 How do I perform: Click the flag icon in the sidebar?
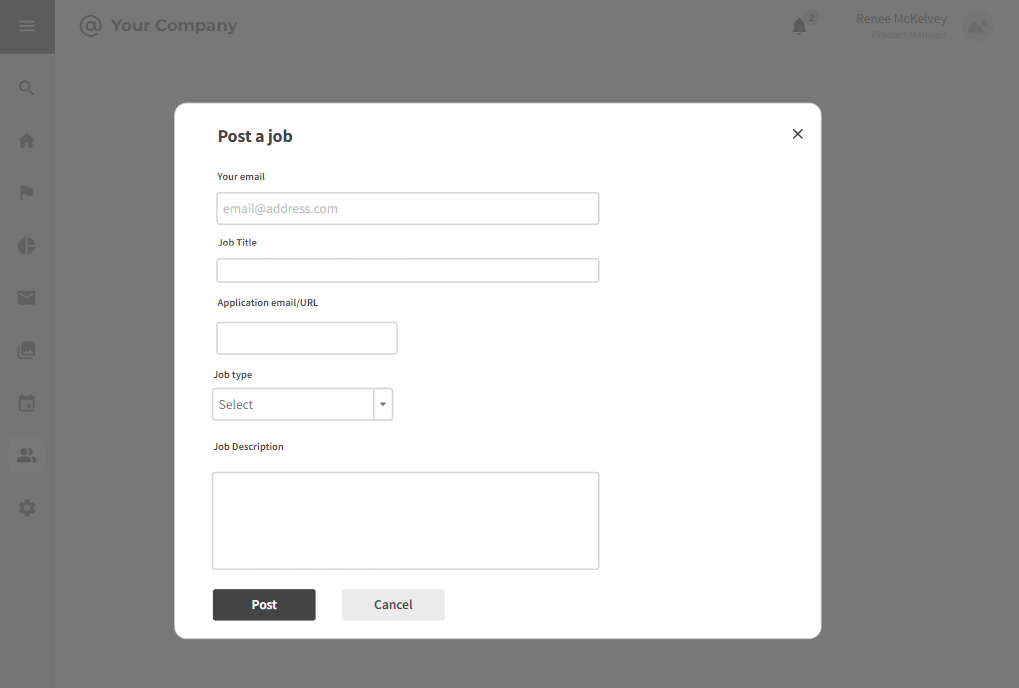26,192
